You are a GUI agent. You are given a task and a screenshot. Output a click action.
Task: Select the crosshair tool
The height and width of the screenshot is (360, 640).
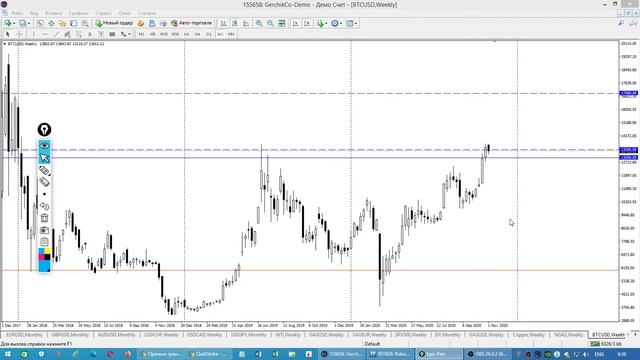[x=19, y=34]
